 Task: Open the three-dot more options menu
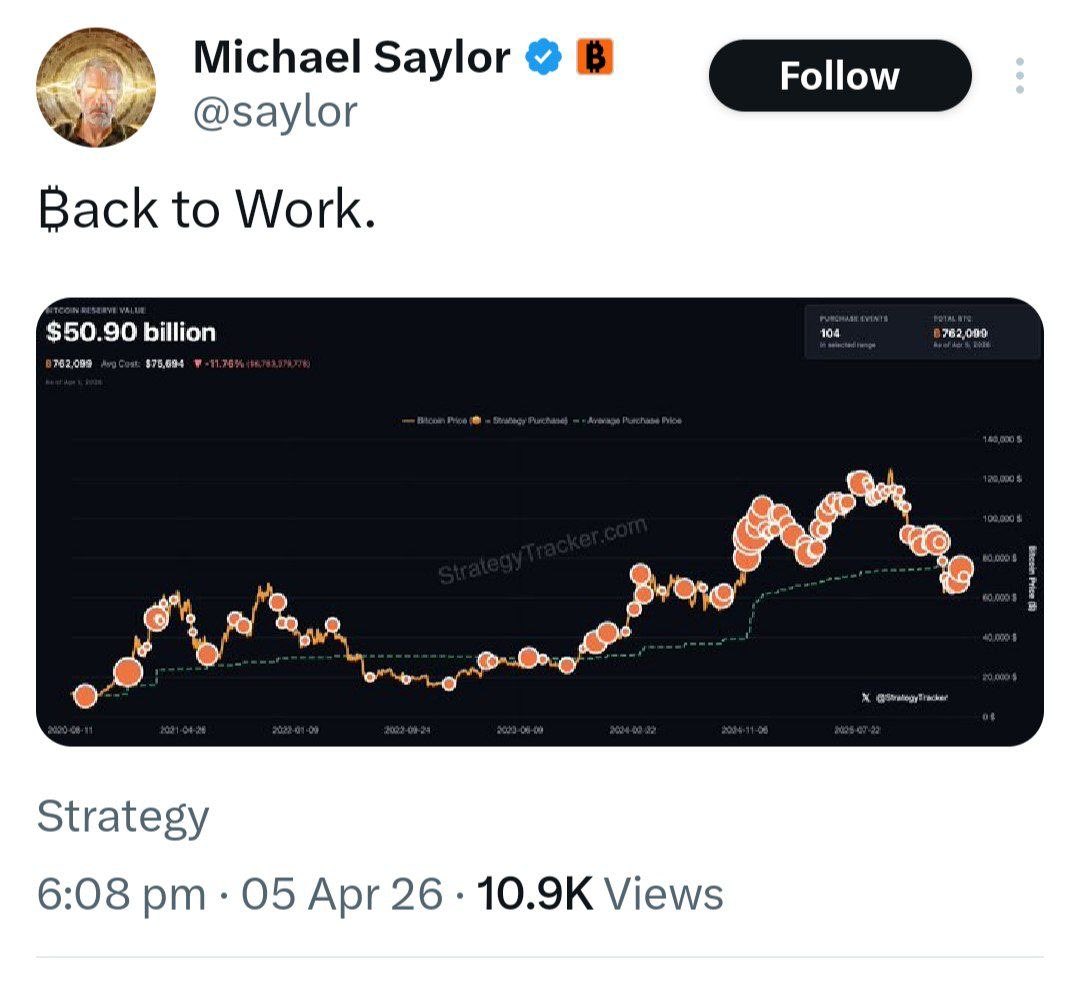coord(1019,76)
